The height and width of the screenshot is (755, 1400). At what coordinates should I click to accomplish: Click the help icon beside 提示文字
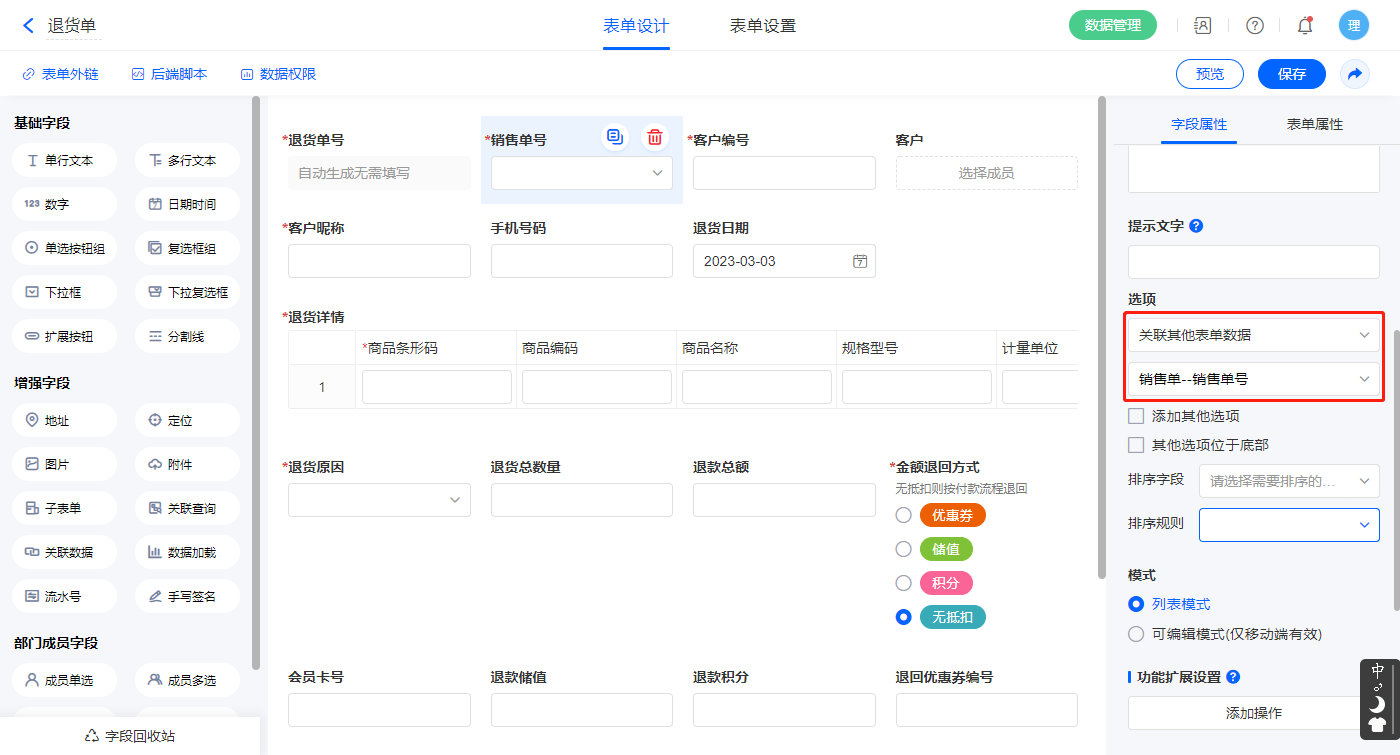1197,226
